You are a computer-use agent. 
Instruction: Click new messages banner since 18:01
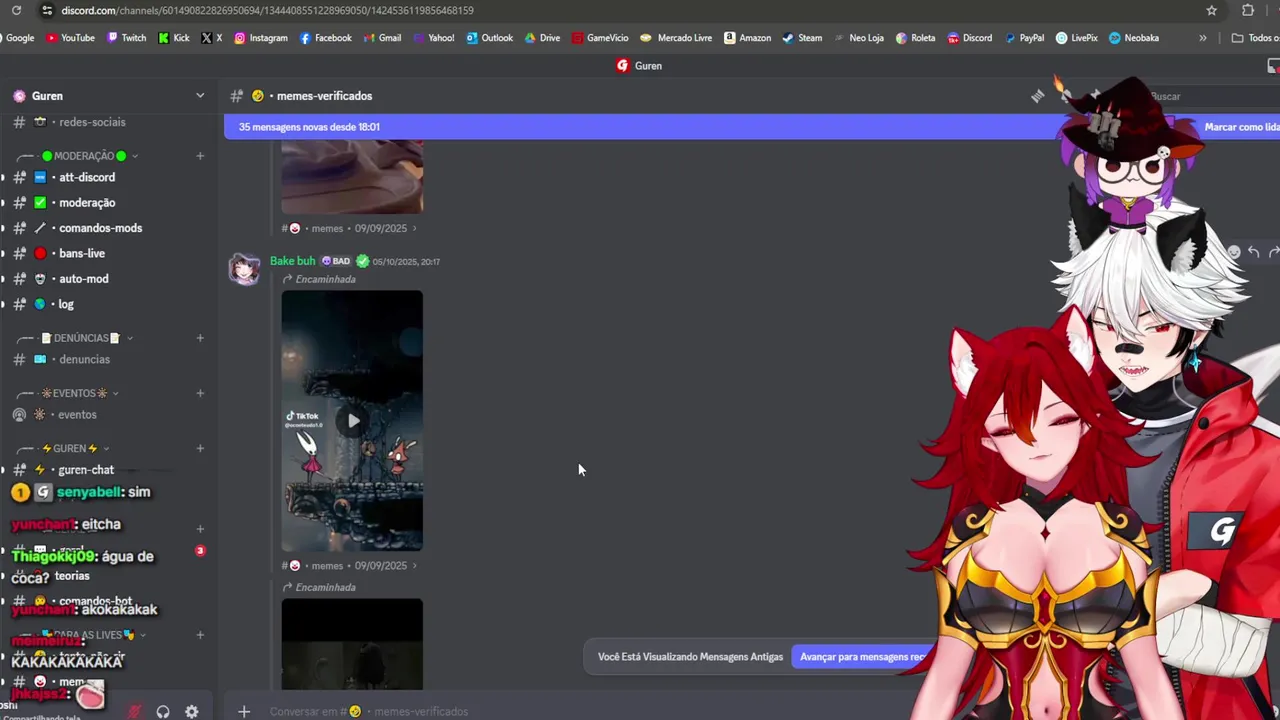point(309,127)
